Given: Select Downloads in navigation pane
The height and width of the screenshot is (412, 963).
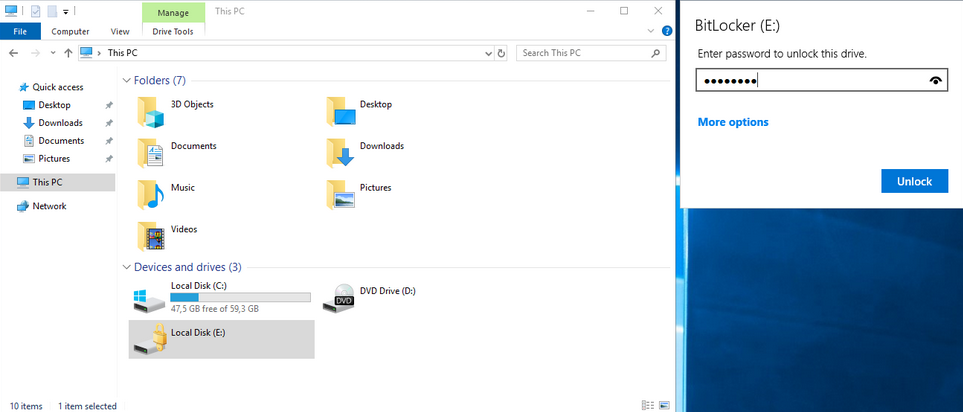Looking at the screenshot, I should tap(60, 123).
